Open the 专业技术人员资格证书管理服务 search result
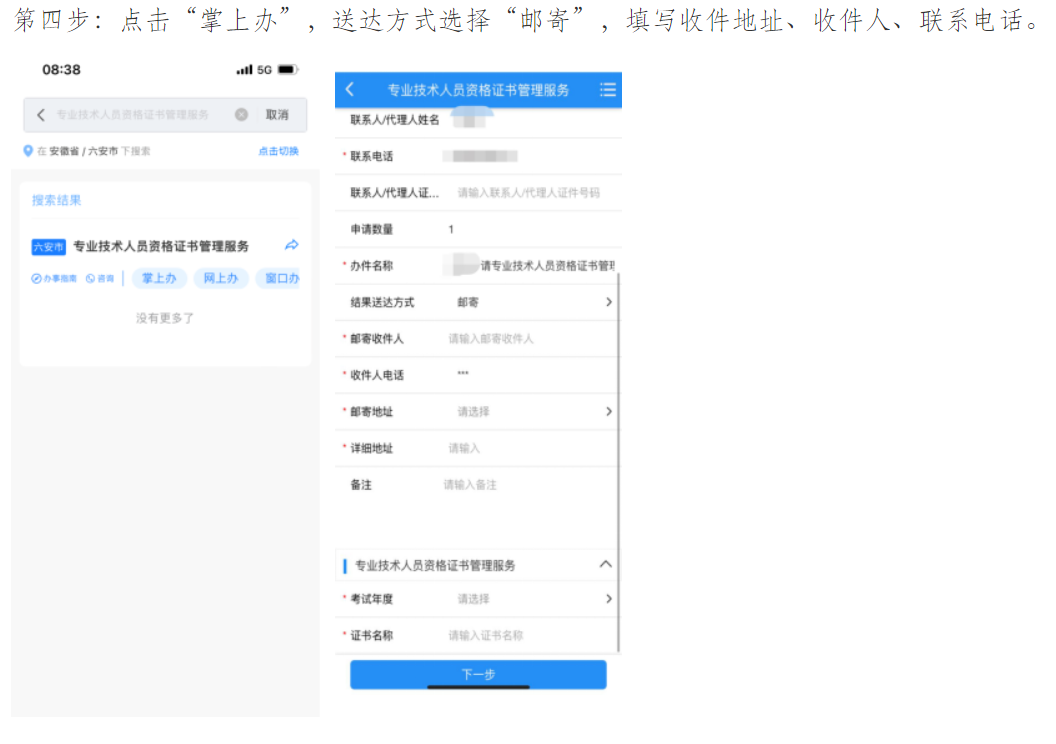1056x744 pixels. coord(161,246)
